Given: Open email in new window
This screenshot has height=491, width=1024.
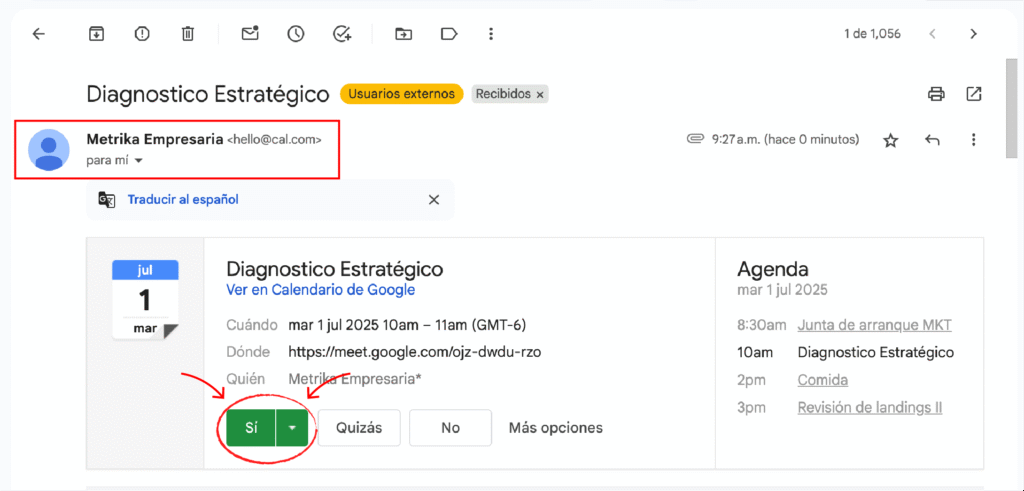Looking at the screenshot, I should click(974, 94).
